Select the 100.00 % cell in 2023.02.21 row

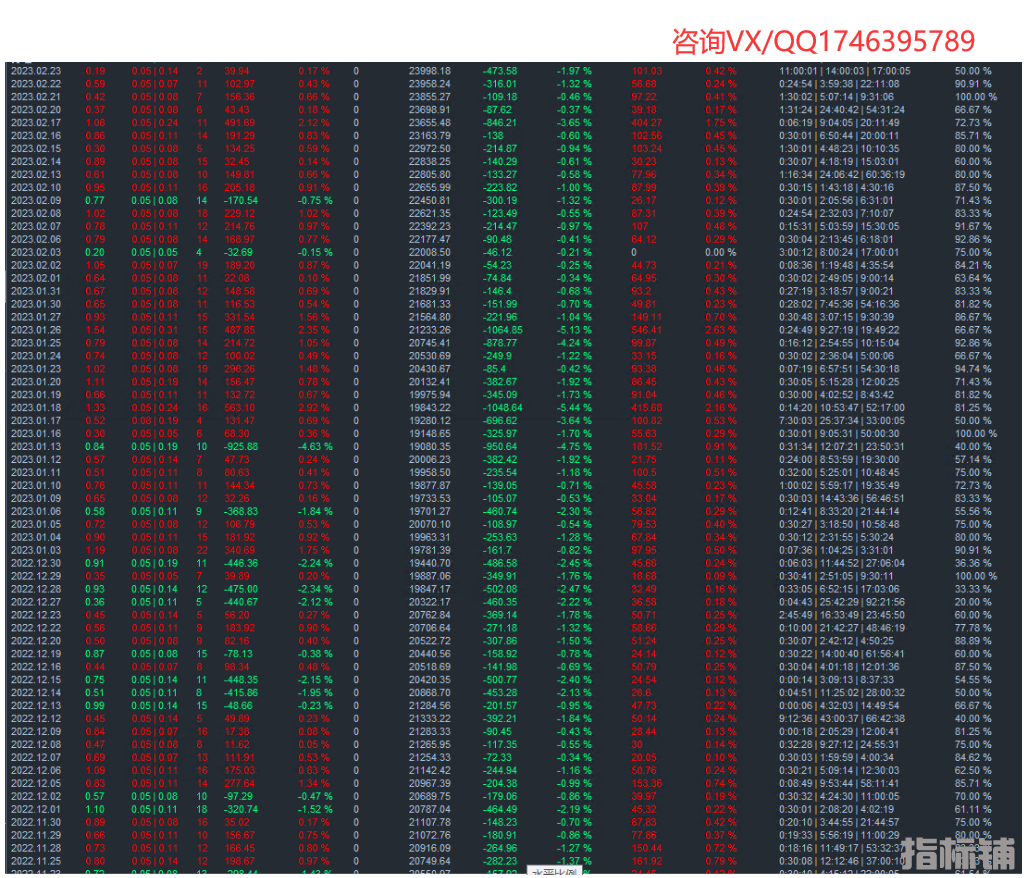click(975, 97)
